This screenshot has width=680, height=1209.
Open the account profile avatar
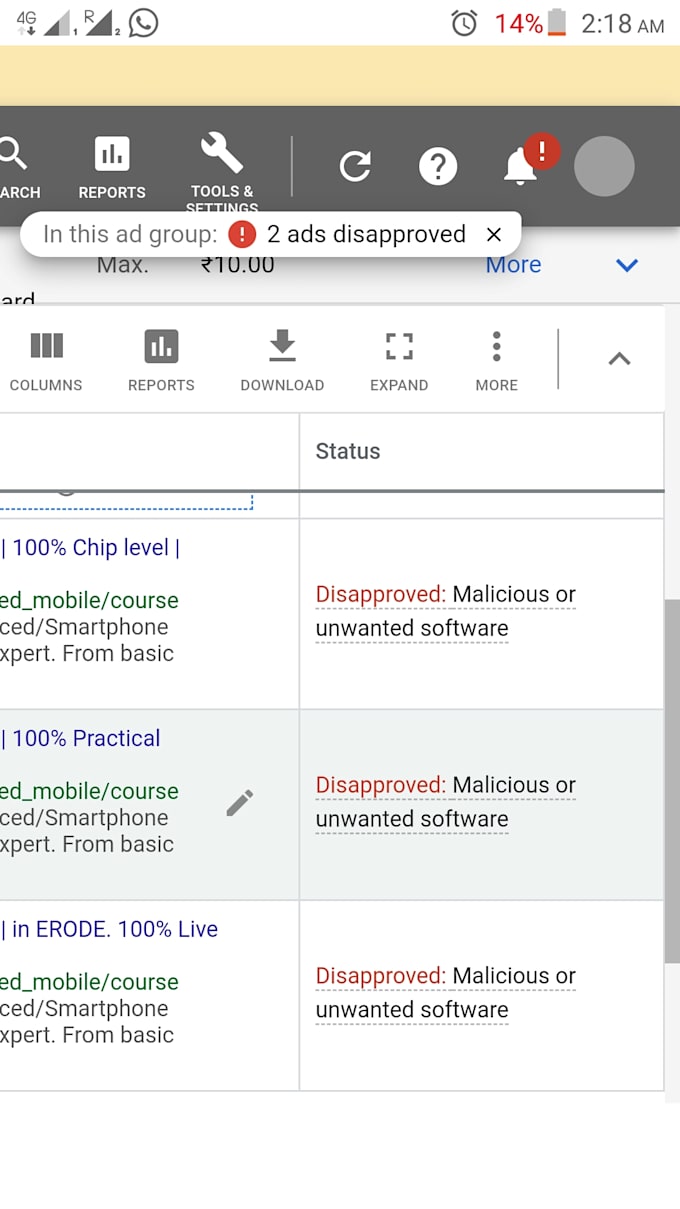coord(604,166)
